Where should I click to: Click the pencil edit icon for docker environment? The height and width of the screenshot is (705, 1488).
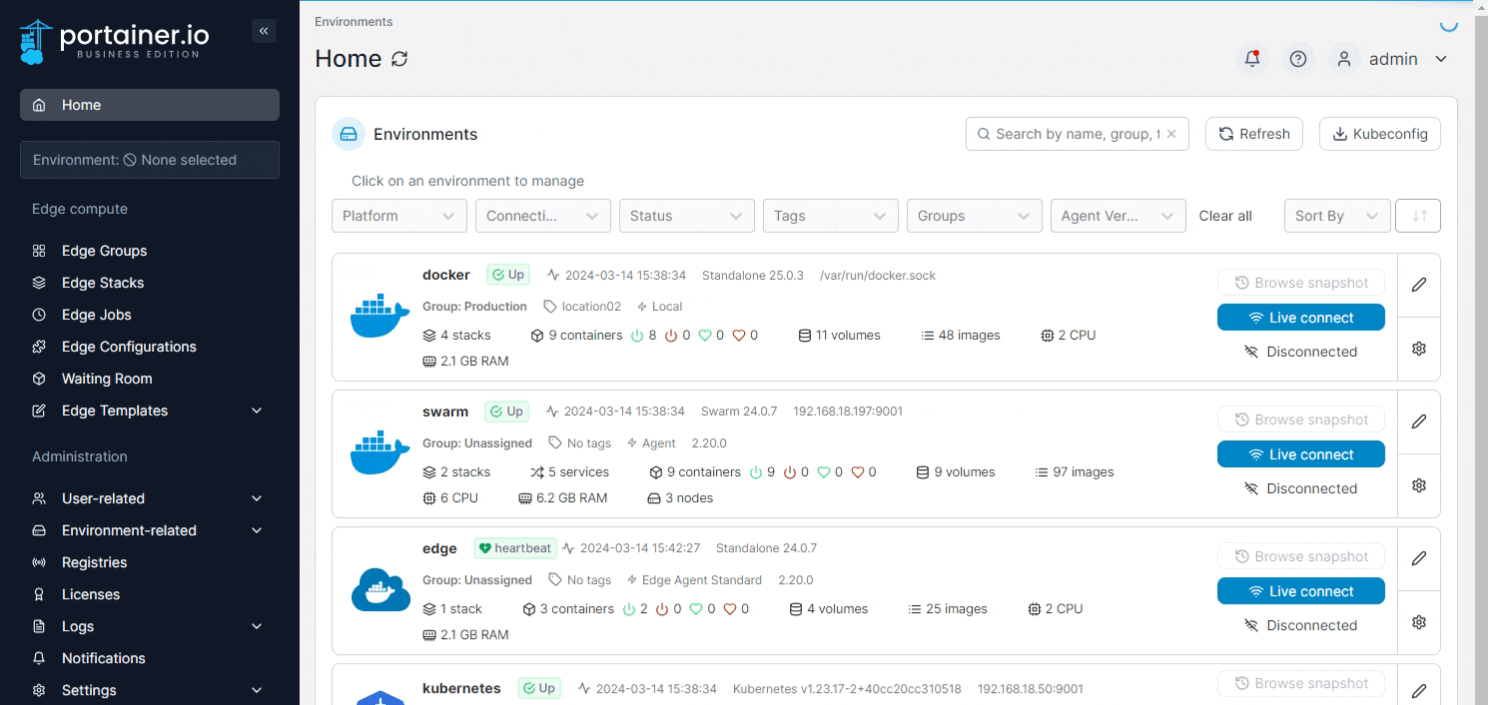[1418, 285]
